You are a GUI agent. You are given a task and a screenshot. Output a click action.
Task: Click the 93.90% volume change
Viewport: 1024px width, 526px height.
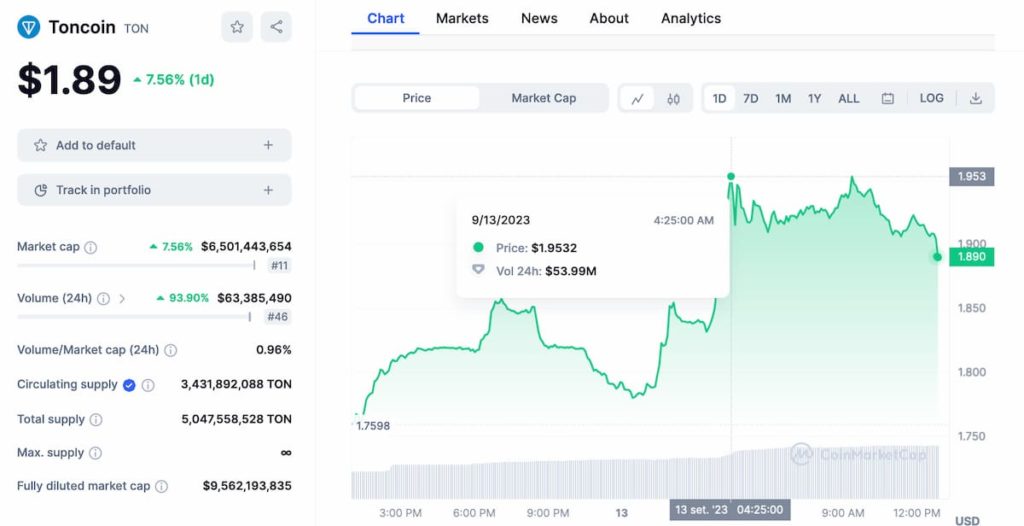(x=183, y=299)
